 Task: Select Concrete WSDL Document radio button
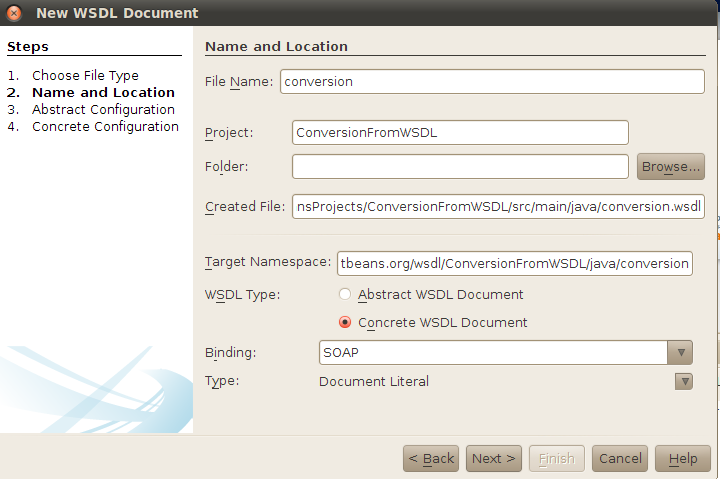pyautogui.click(x=346, y=322)
